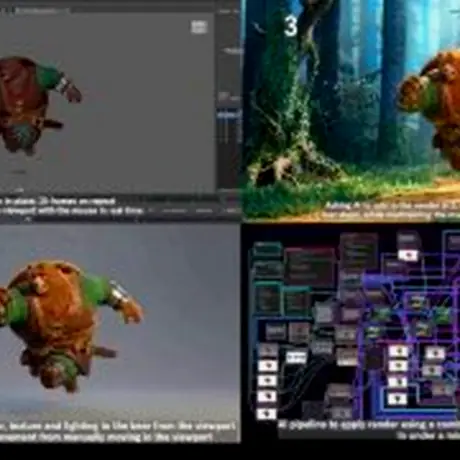Click the highlighted blue row in the dark side panel
Image resolution: width=460 pixels, height=460 pixels.
(229, 115)
